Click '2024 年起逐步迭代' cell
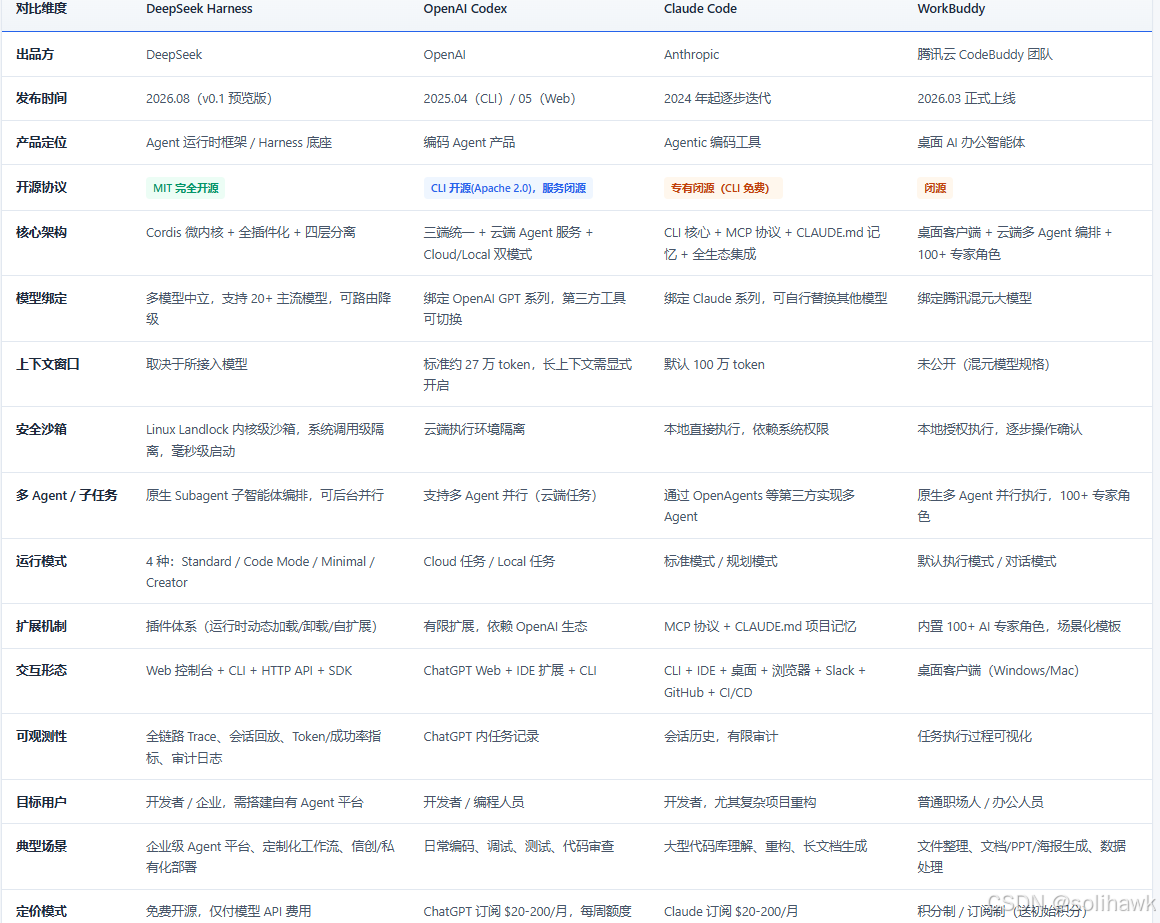Screen dimensions: 1160x923 pos(718,98)
